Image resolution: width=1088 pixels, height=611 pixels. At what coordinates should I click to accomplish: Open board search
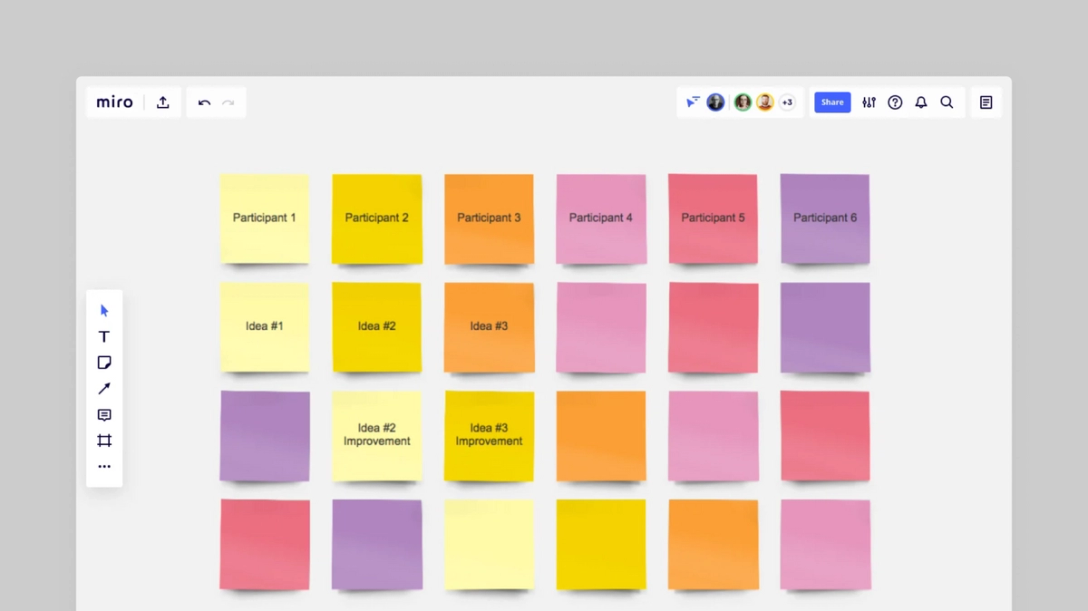pos(946,102)
